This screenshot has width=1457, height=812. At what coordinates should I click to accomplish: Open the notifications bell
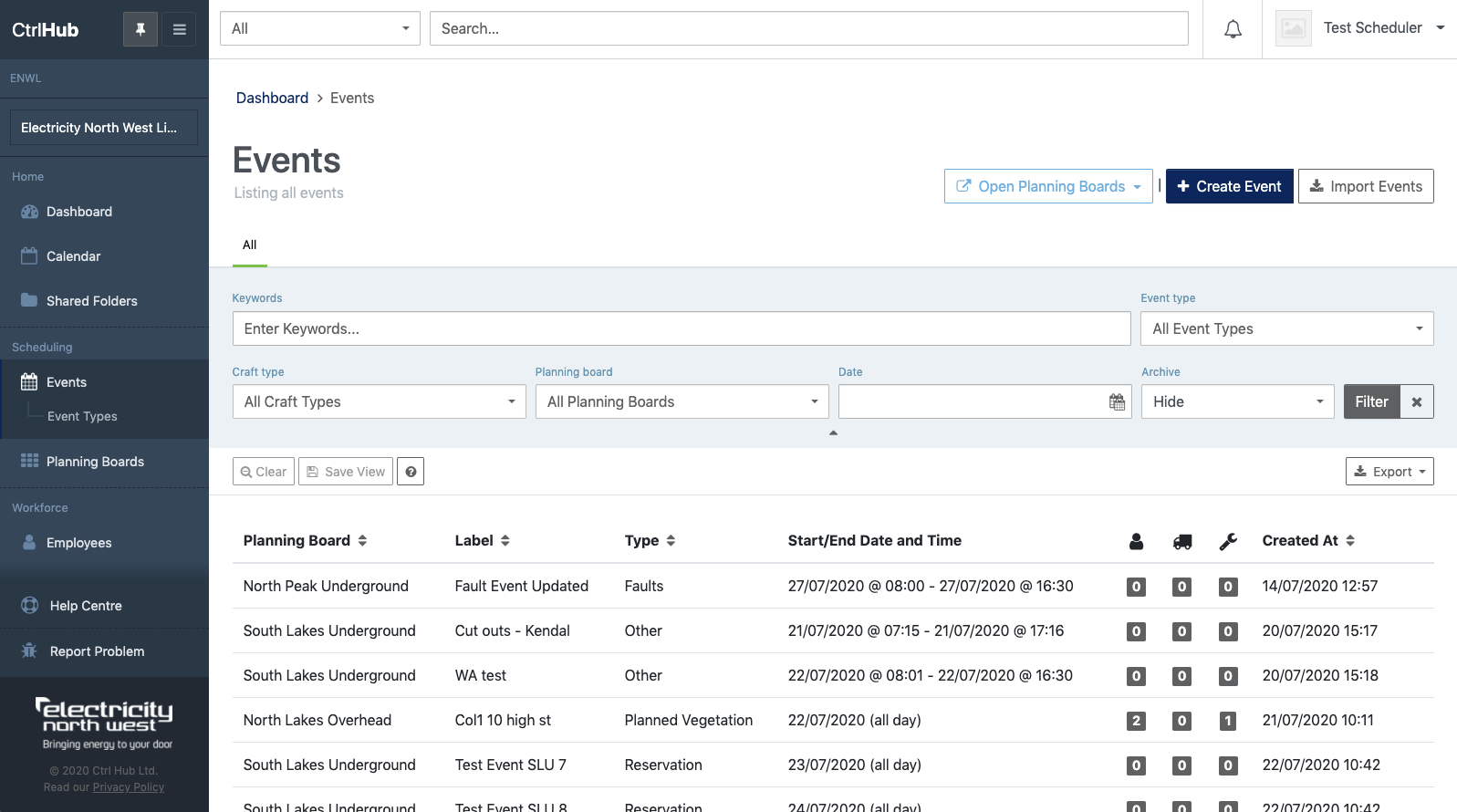click(x=1233, y=29)
